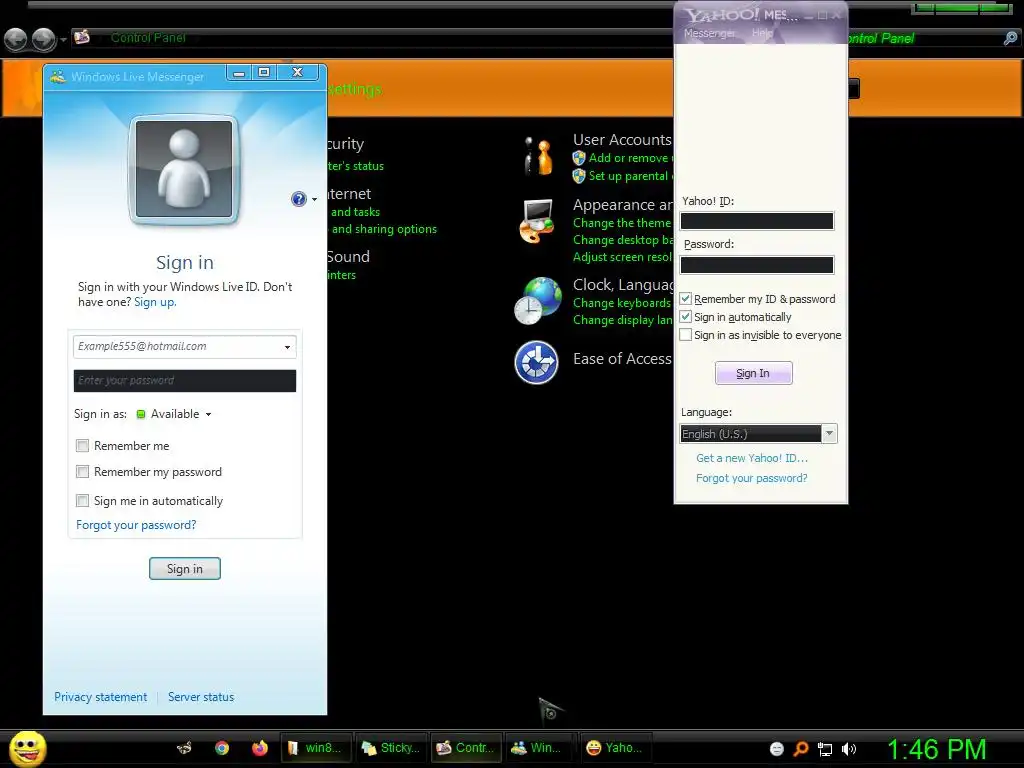This screenshot has width=1024, height=768.
Task: Switch to the win8 taskbar window
Action: pyautogui.click(x=316, y=748)
